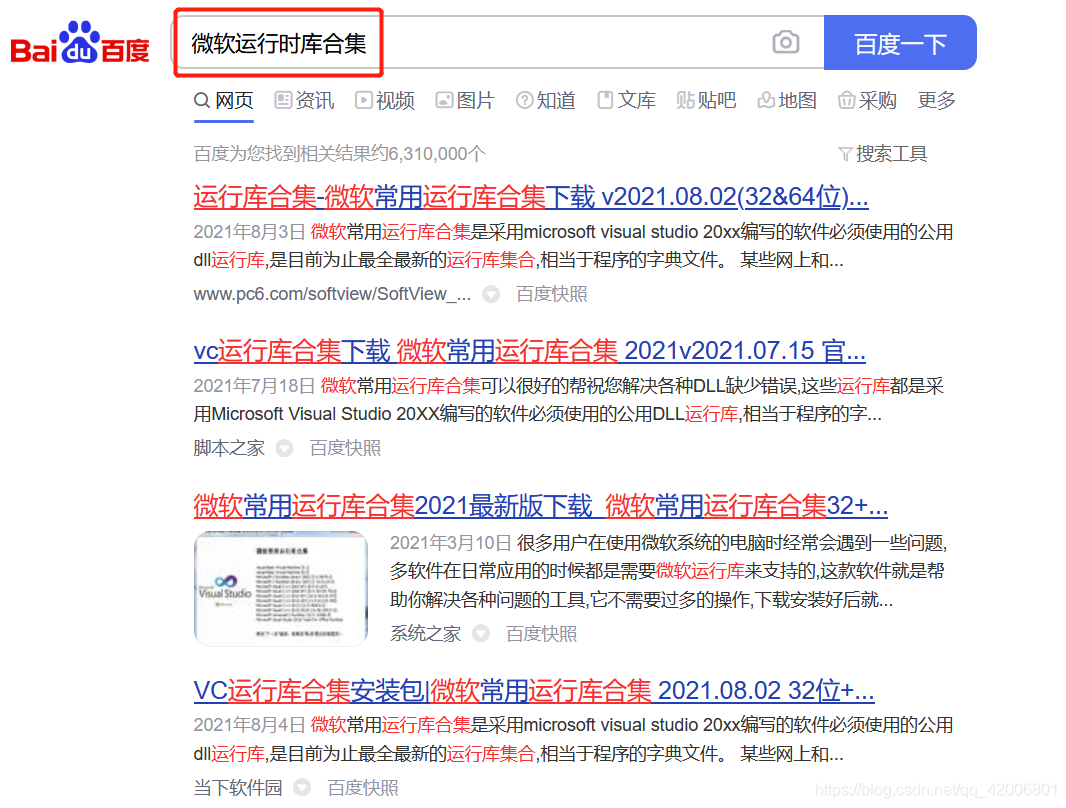Focus the search box containing 微软运行时库合集
The height and width of the screenshot is (808, 1066).
point(498,43)
